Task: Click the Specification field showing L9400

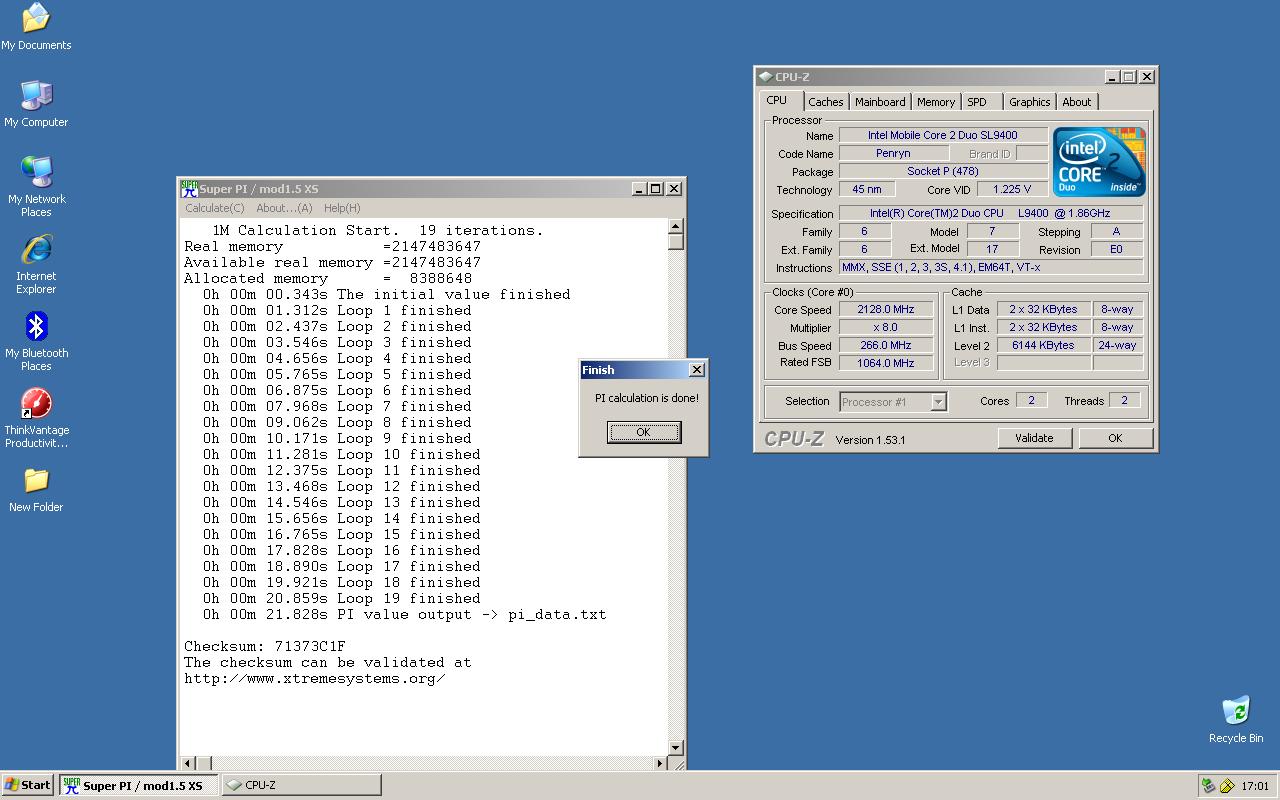Action: [x=991, y=213]
